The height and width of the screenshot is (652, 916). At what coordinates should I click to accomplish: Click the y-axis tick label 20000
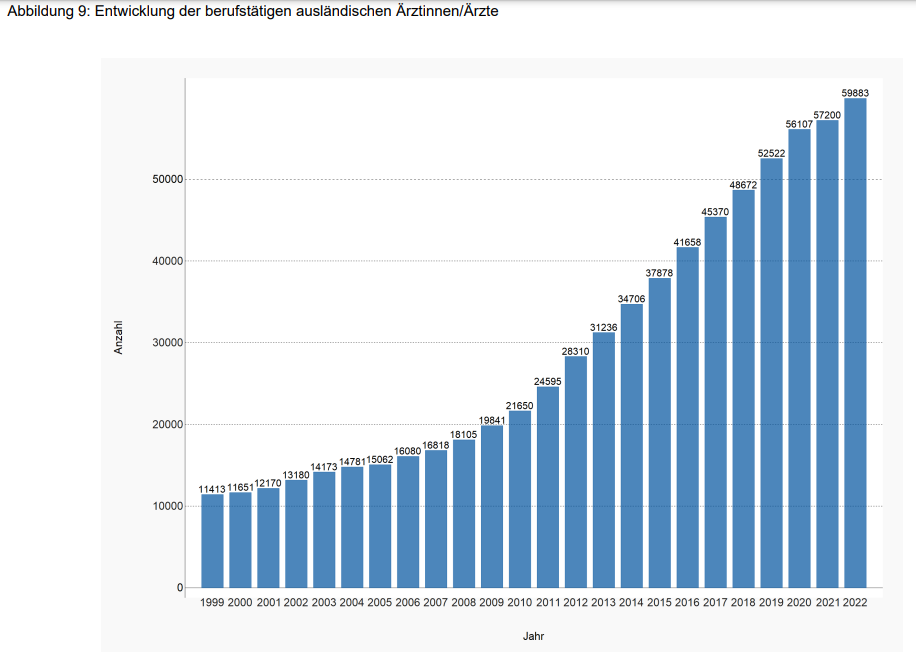pos(160,425)
